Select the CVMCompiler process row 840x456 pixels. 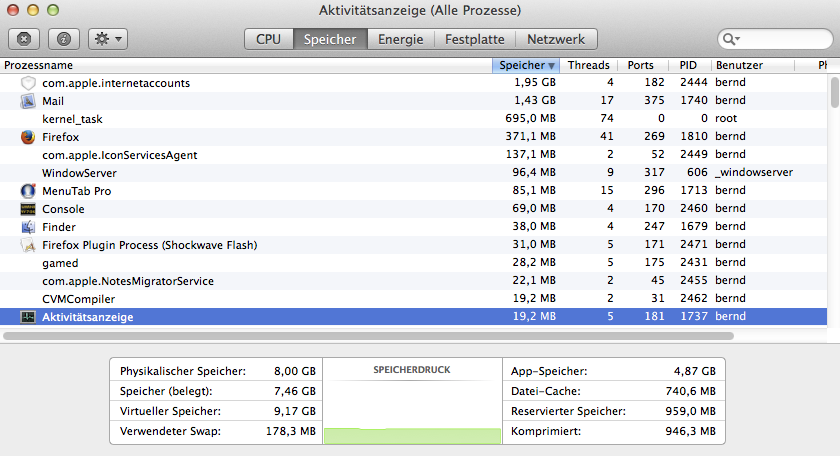[x=413, y=298]
